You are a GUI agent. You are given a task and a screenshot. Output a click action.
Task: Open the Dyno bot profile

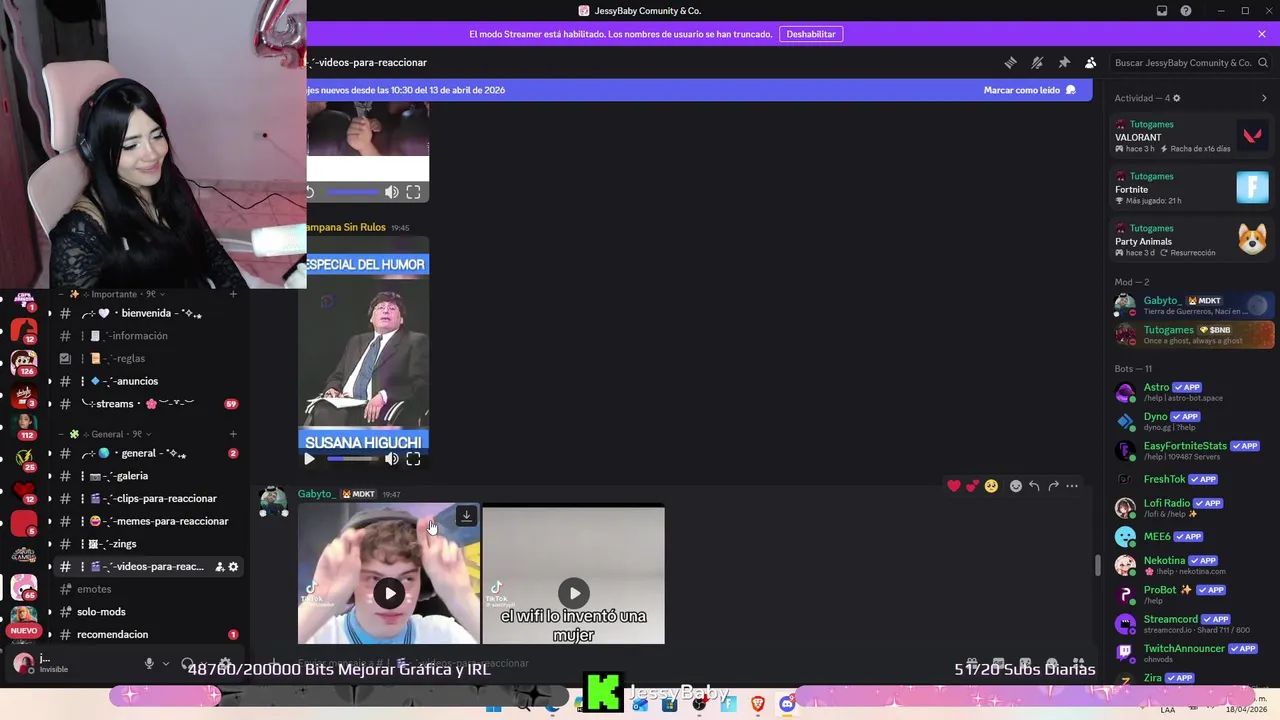point(1192,421)
